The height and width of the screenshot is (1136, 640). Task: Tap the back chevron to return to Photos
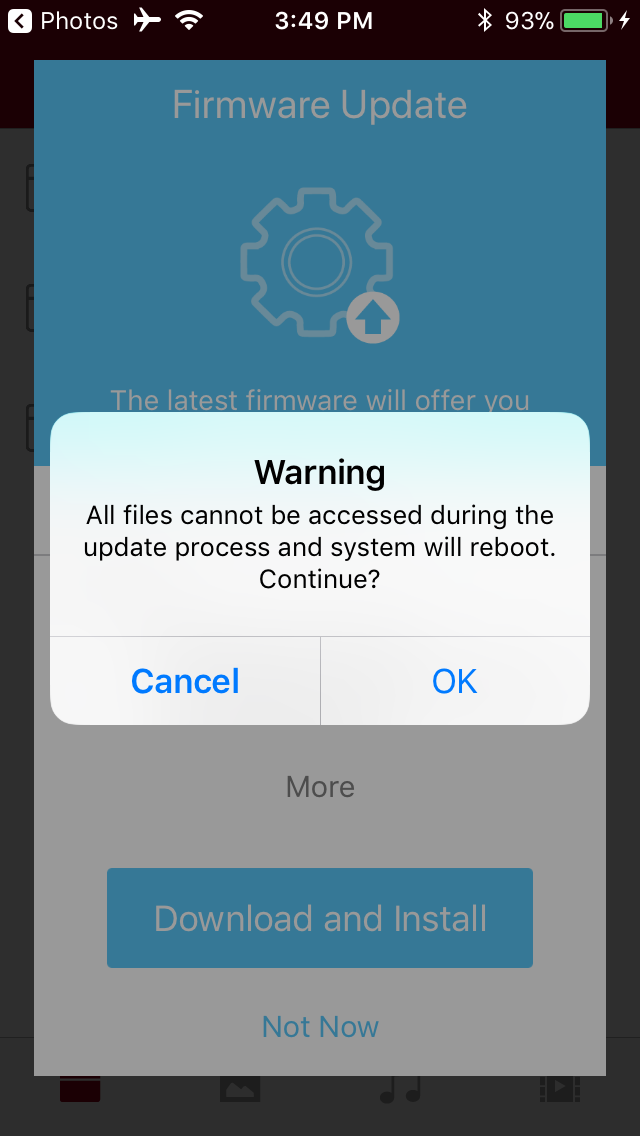click(20, 20)
